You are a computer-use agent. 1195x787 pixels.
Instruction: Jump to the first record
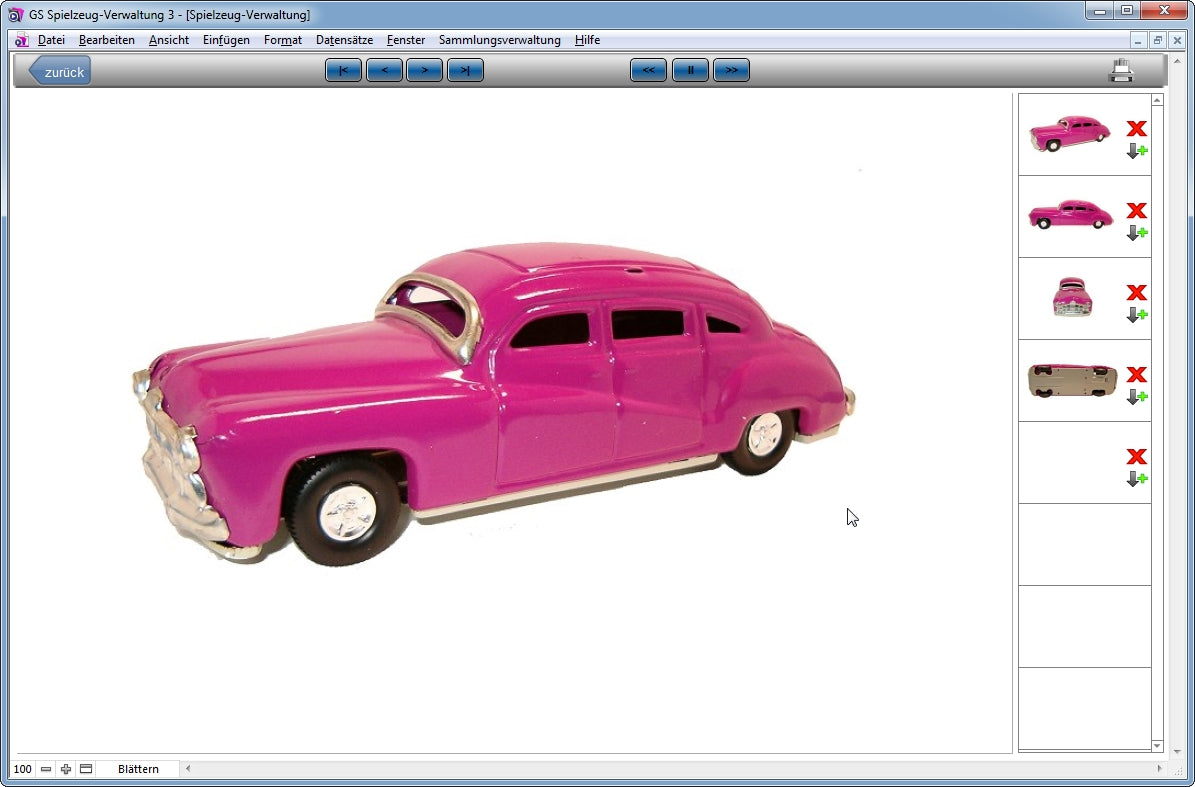point(343,70)
